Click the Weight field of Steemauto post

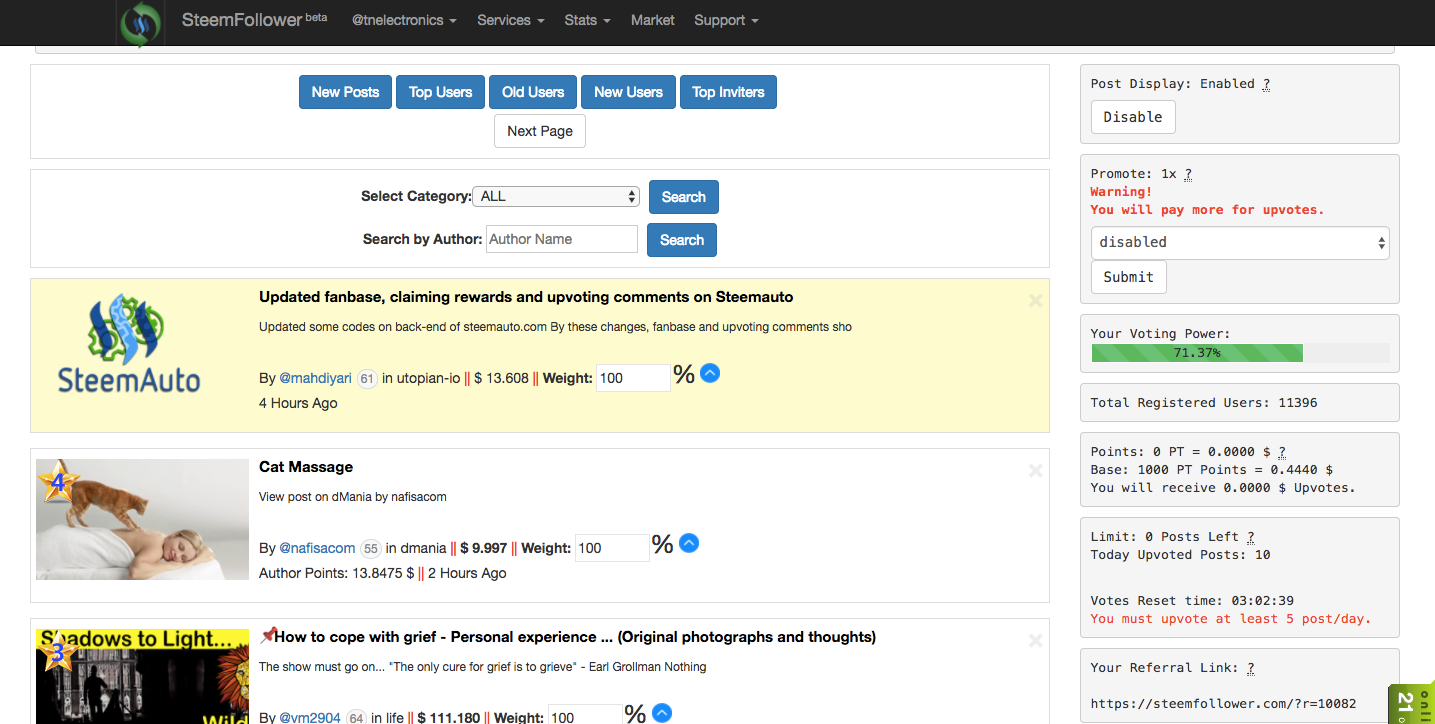(x=633, y=378)
